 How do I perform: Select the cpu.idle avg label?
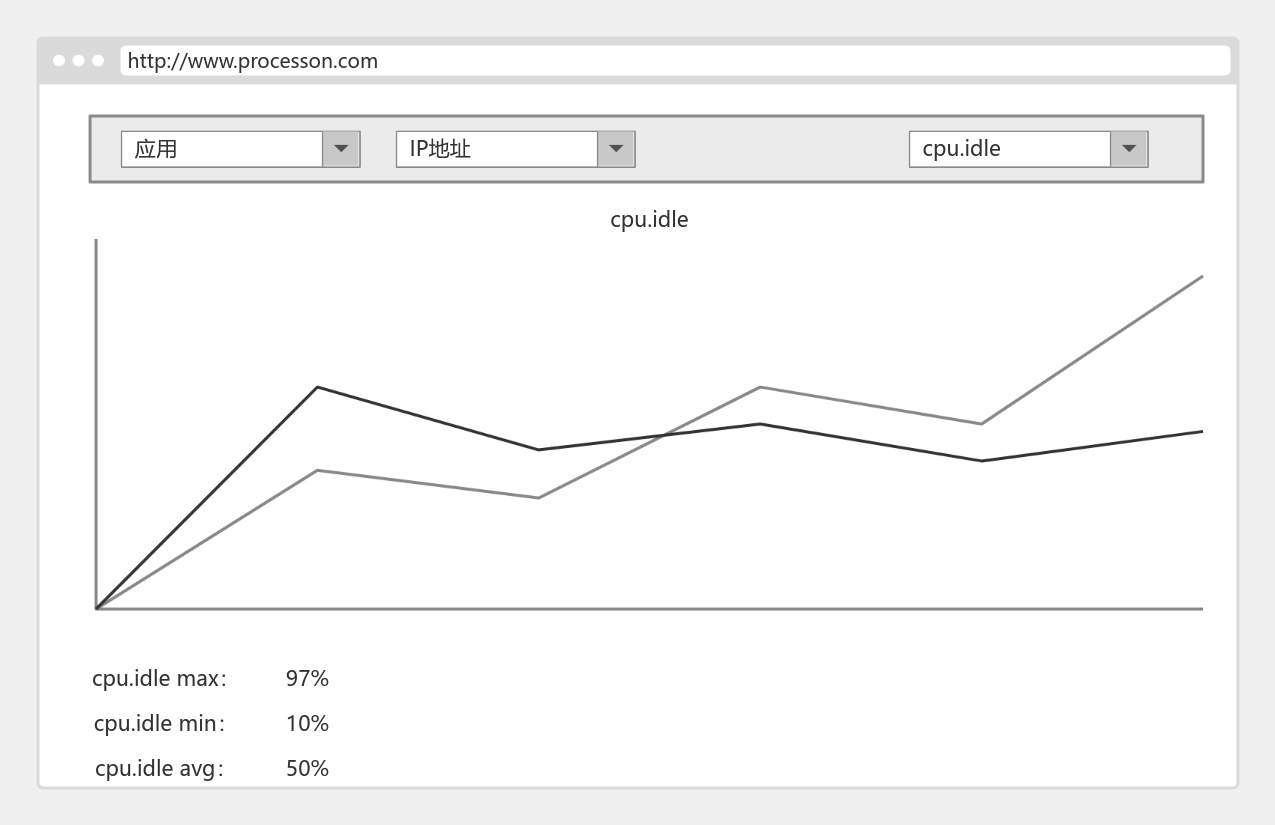159,769
